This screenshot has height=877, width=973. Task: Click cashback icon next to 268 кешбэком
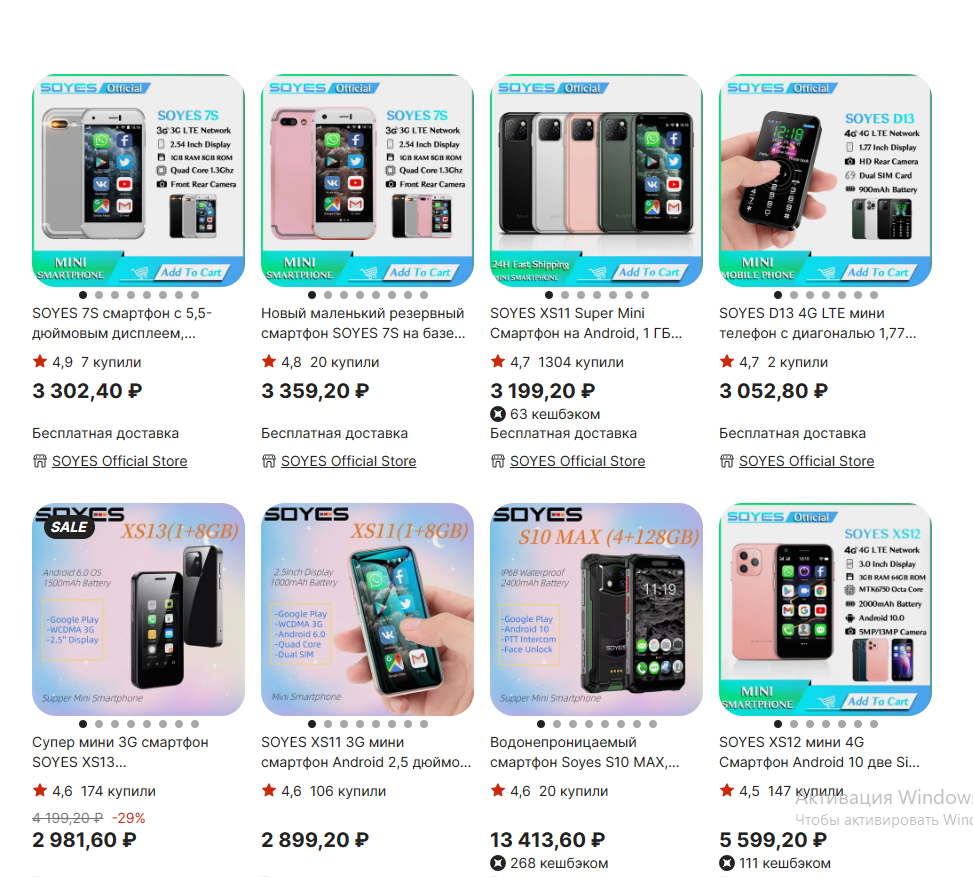coord(498,863)
